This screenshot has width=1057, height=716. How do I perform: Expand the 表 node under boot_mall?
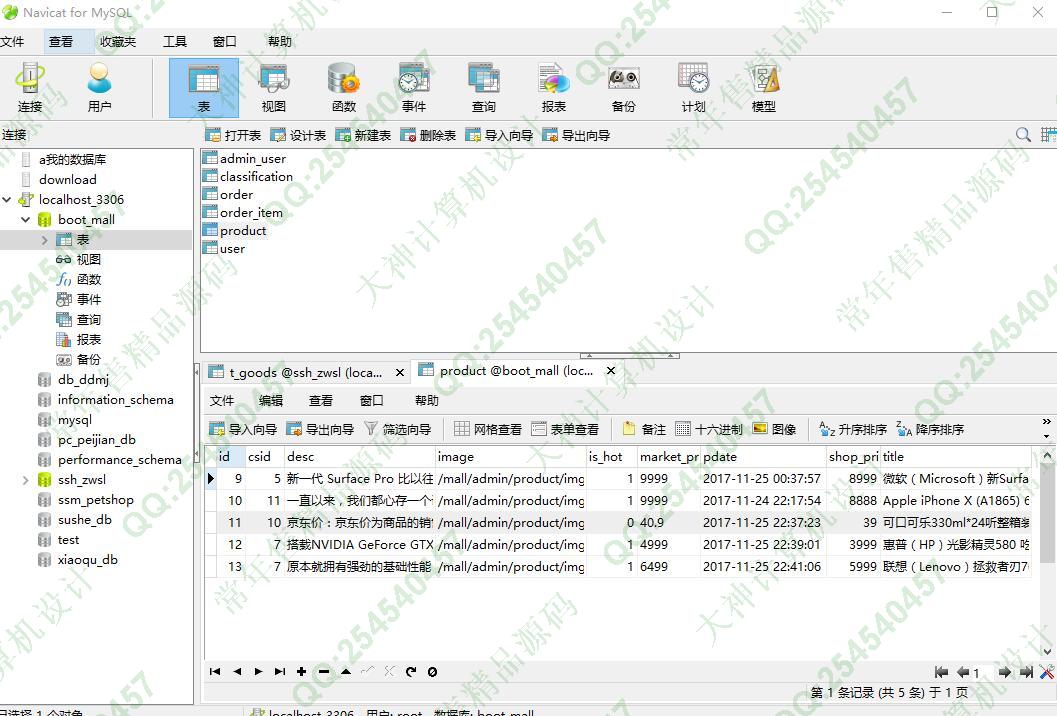[x=44, y=240]
